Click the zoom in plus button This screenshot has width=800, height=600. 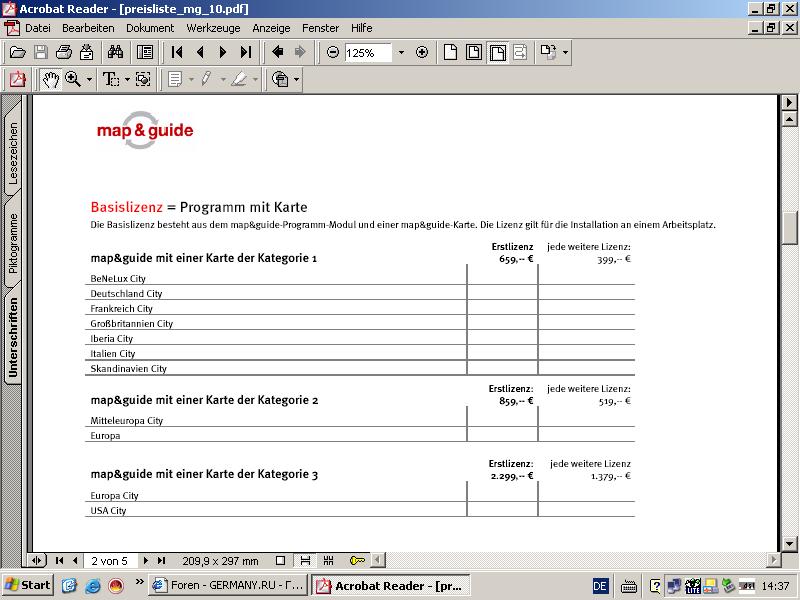(422, 52)
